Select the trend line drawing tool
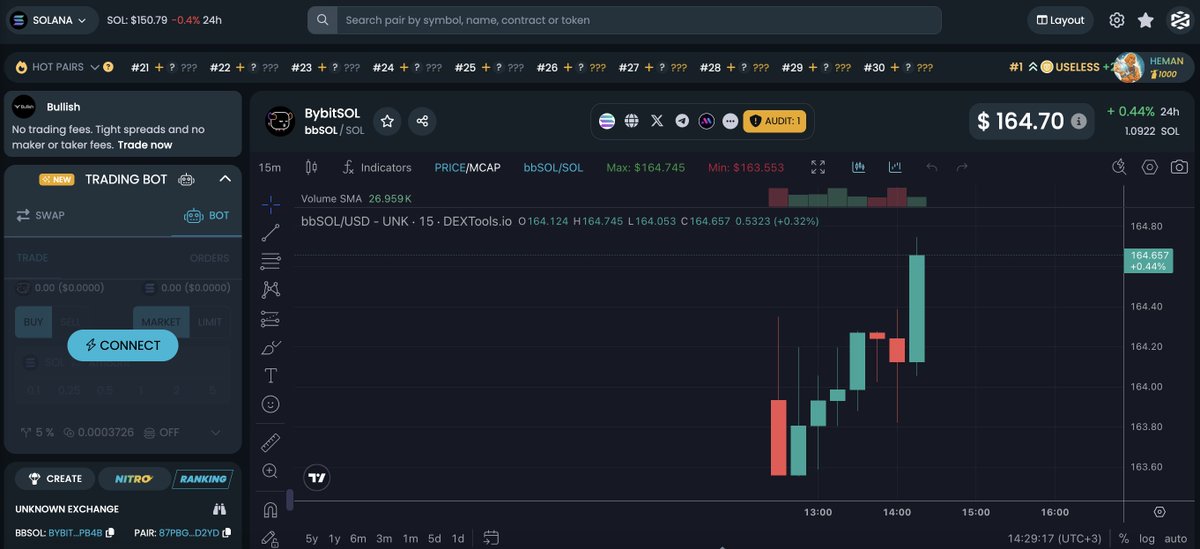Viewport: 1200px width, 549px height. click(270, 233)
